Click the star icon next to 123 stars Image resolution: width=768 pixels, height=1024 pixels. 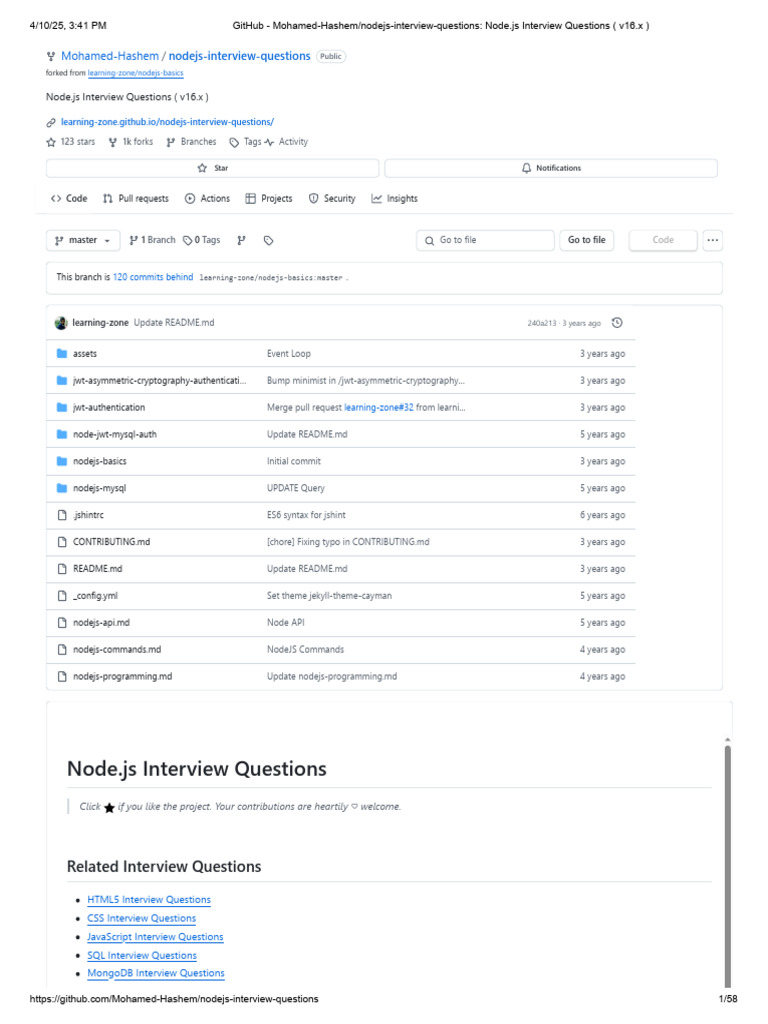tap(51, 142)
